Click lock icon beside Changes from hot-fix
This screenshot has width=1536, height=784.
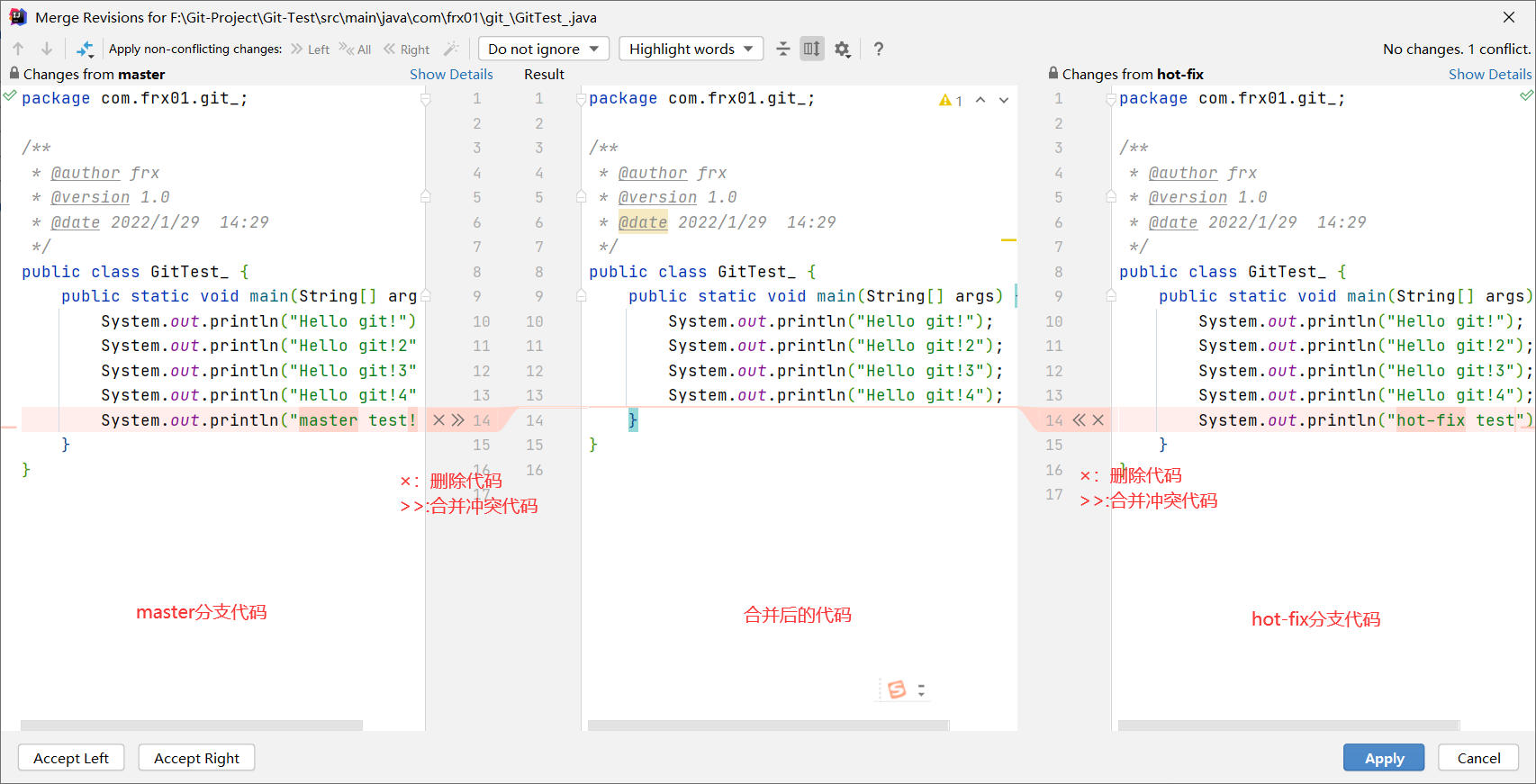coord(1053,73)
